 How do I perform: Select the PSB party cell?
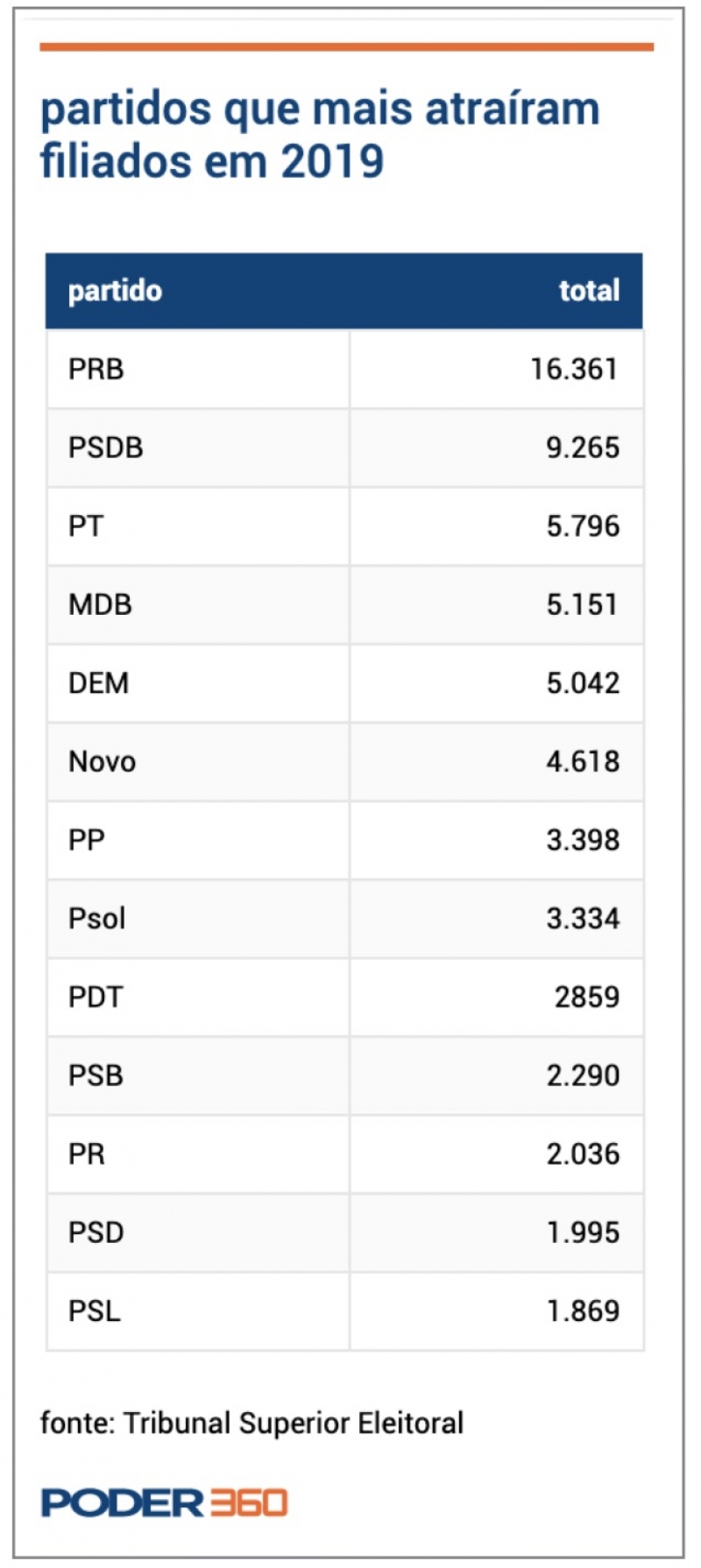click(96, 1075)
